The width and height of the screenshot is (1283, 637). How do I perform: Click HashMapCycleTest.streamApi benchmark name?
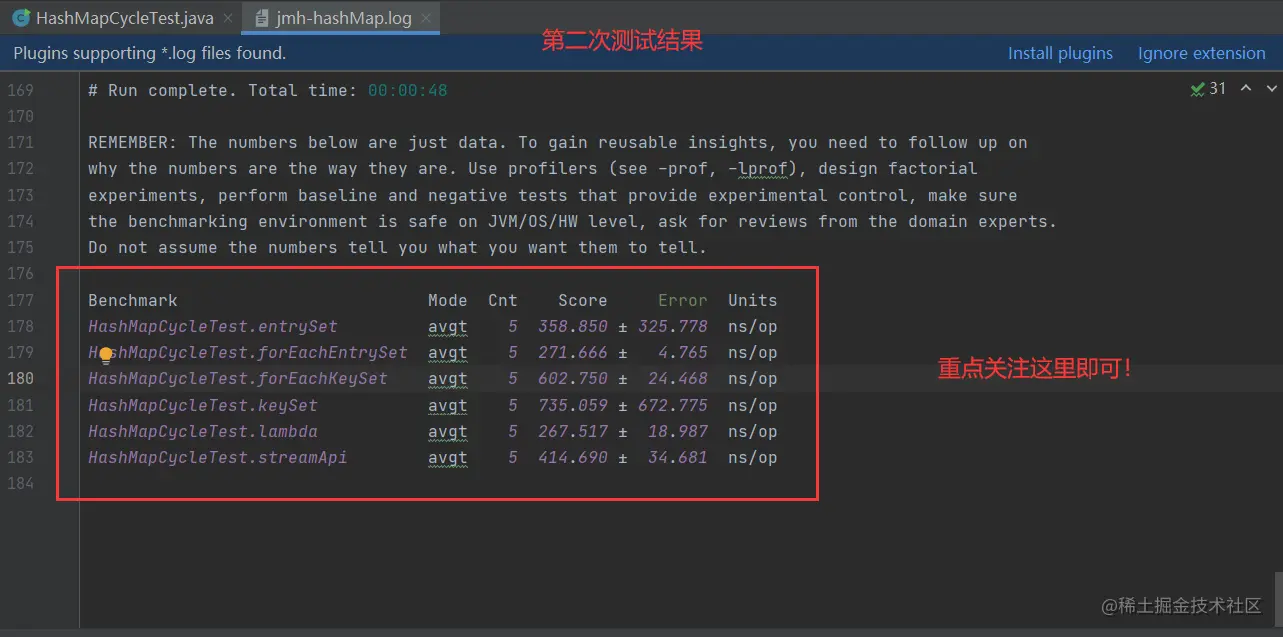(x=218, y=457)
